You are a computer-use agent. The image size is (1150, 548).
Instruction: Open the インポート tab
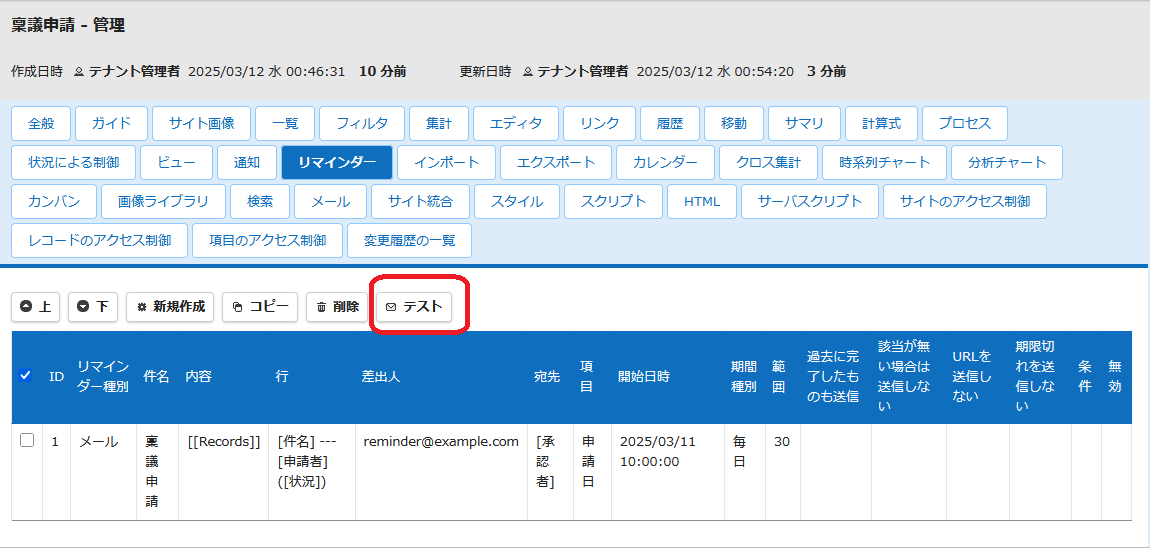[447, 162]
